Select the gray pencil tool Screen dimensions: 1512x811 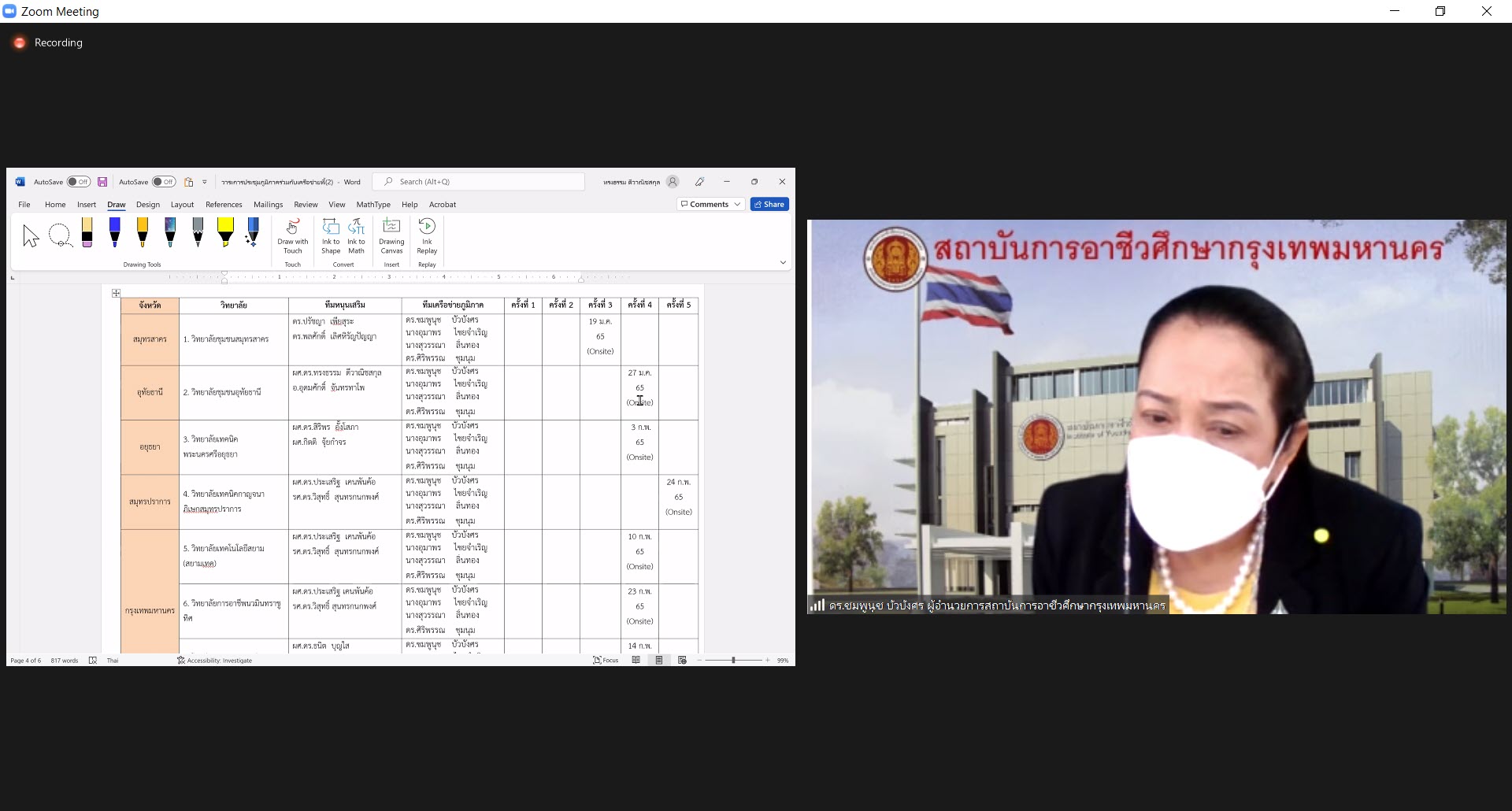click(x=198, y=233)
